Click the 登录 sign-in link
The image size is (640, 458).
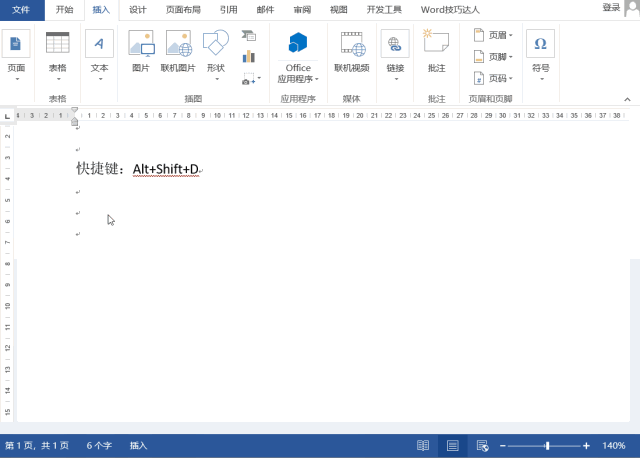tap(611, 8)
